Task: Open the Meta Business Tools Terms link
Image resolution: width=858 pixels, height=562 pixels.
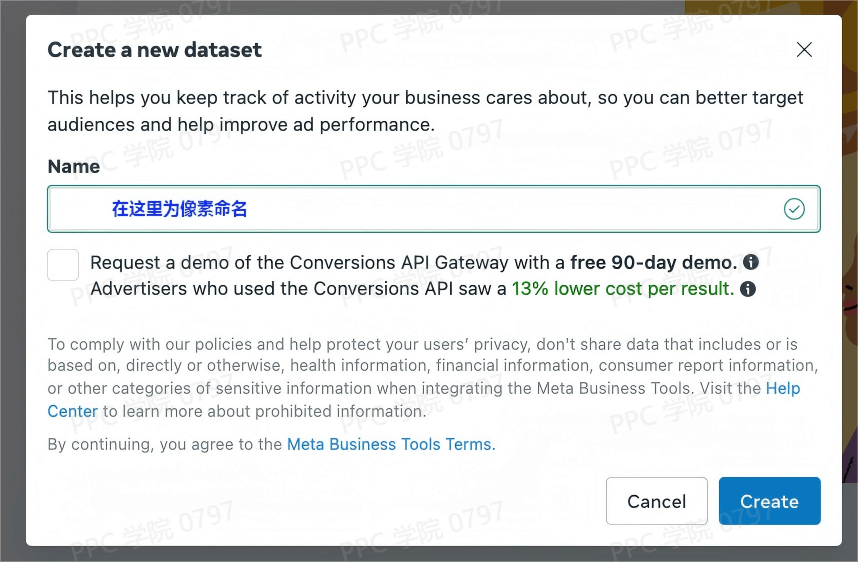Action: click(x=391, y=444)
